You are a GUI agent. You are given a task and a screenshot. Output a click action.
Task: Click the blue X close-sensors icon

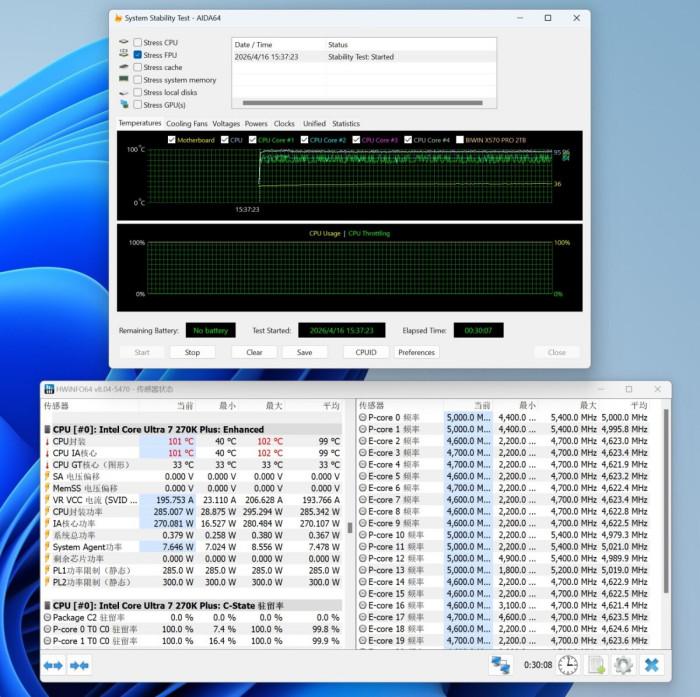click(x=652, y=665)
